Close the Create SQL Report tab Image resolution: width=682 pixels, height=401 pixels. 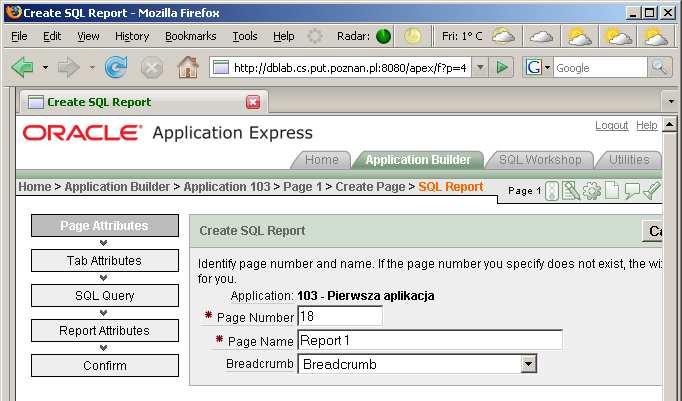coord(253,102)
